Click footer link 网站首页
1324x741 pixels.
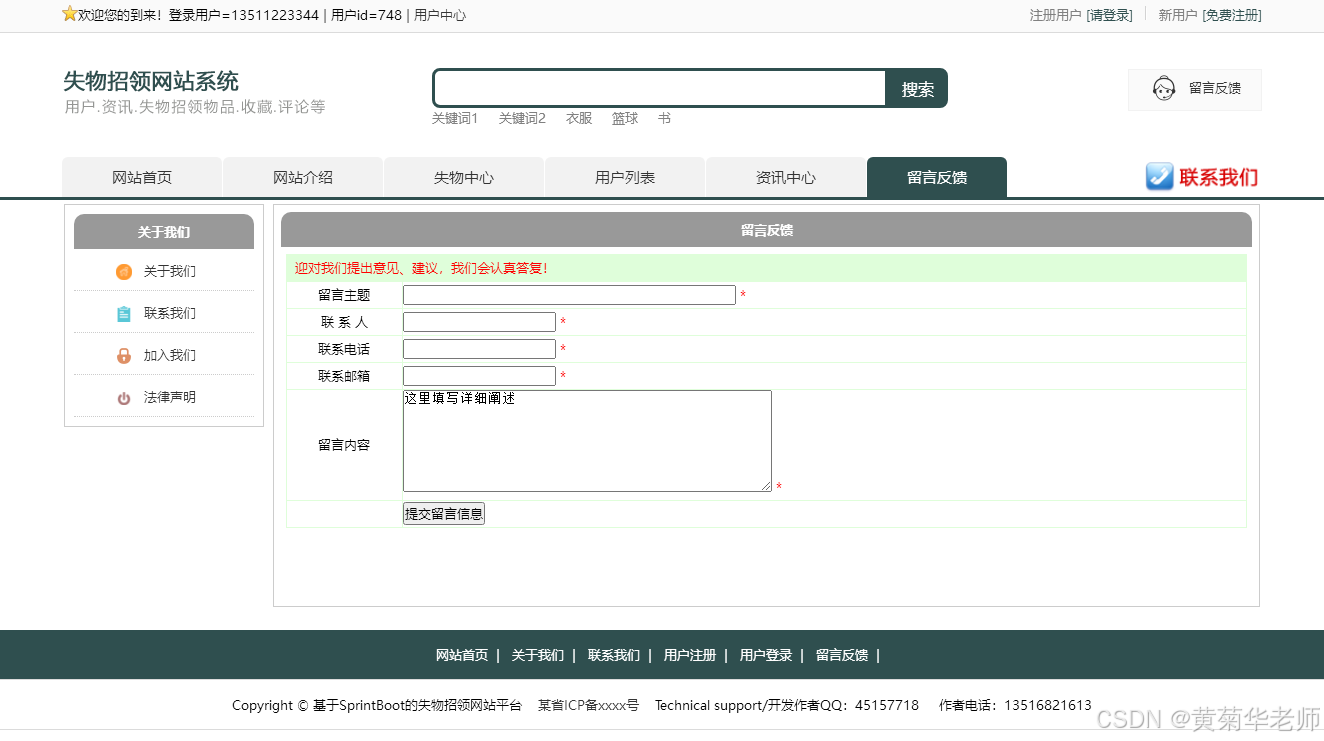[462, 656]
